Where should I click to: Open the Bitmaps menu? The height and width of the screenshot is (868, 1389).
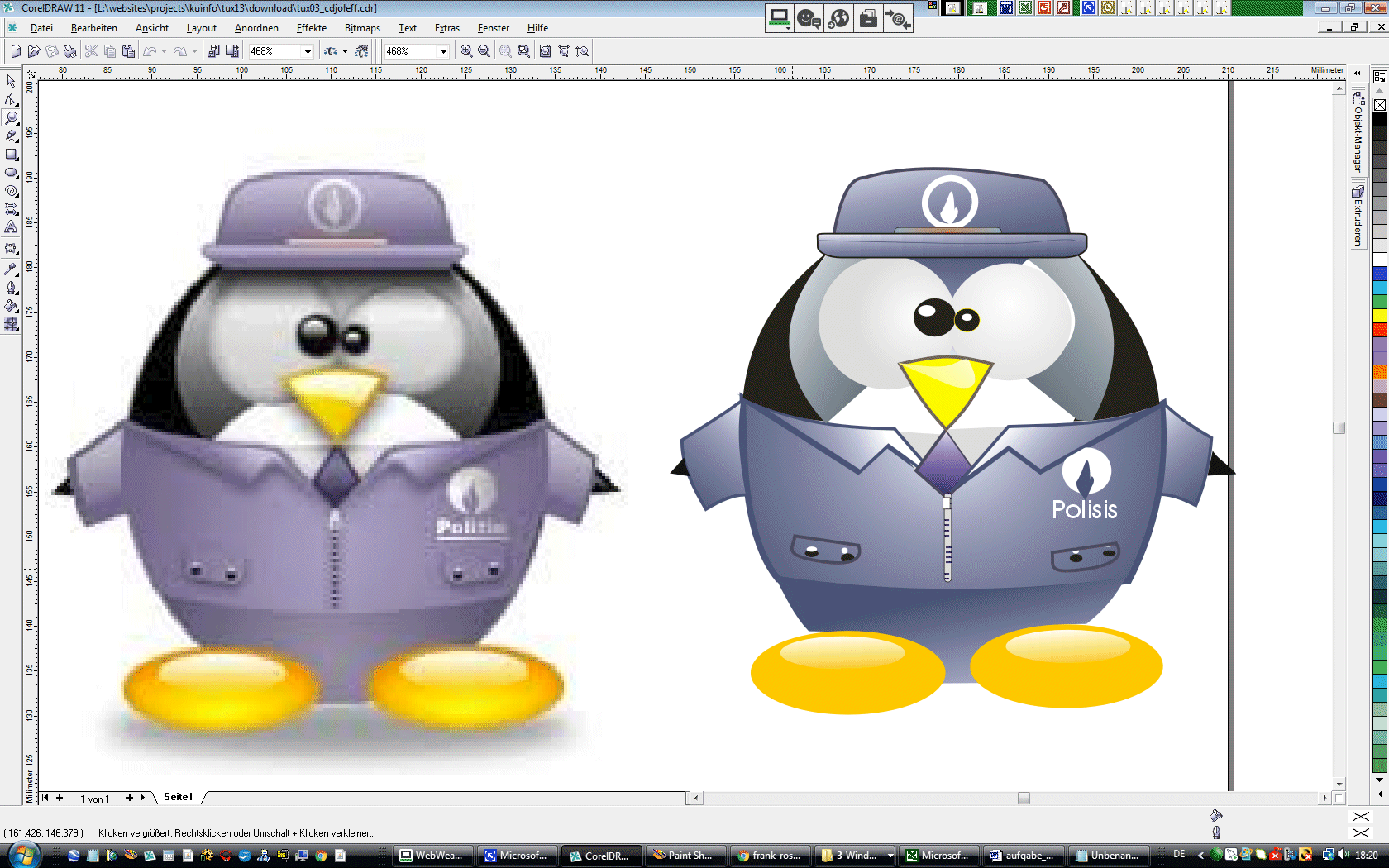362,28
